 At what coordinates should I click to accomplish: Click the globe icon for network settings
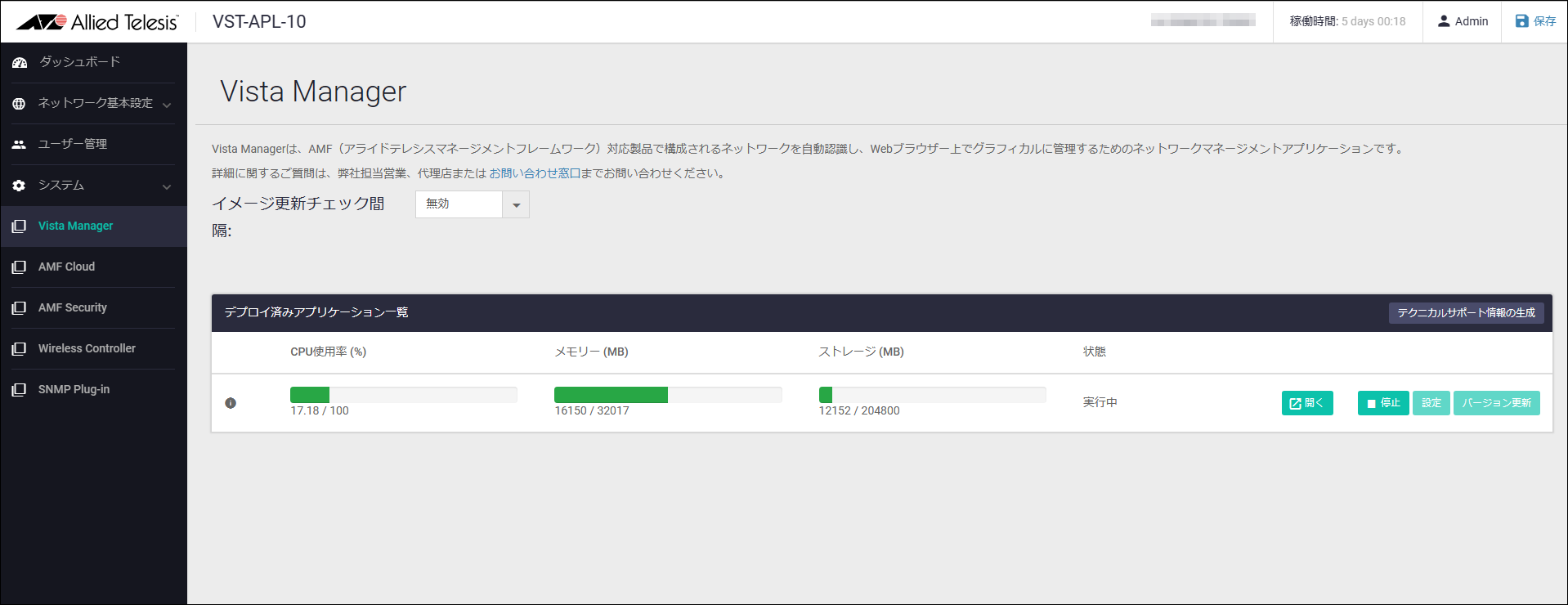point(19,104)
